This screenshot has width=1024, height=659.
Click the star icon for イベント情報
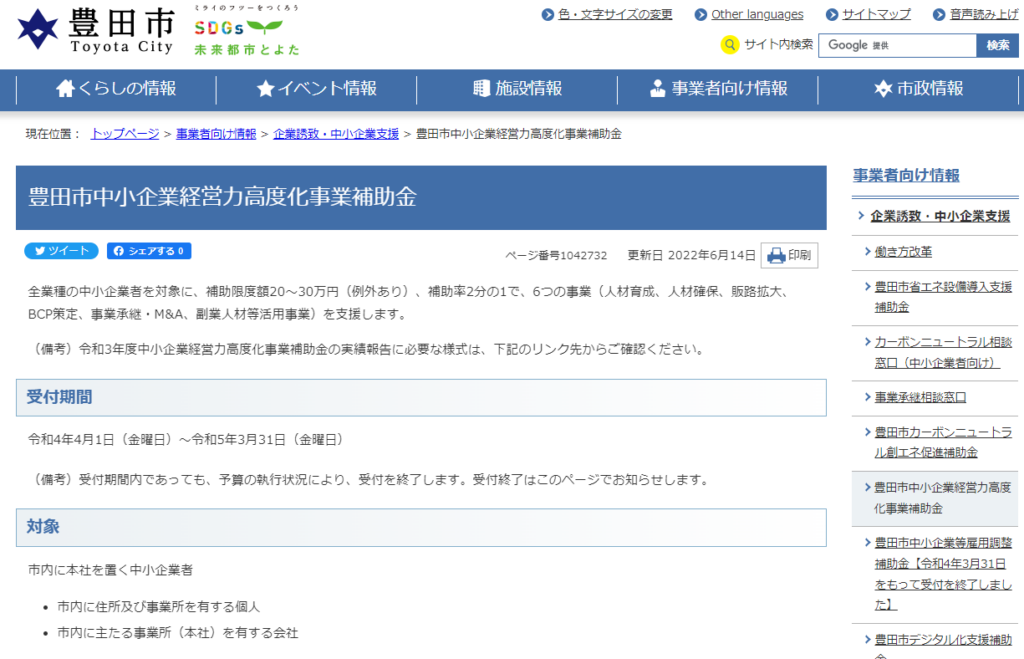(265, 89)
